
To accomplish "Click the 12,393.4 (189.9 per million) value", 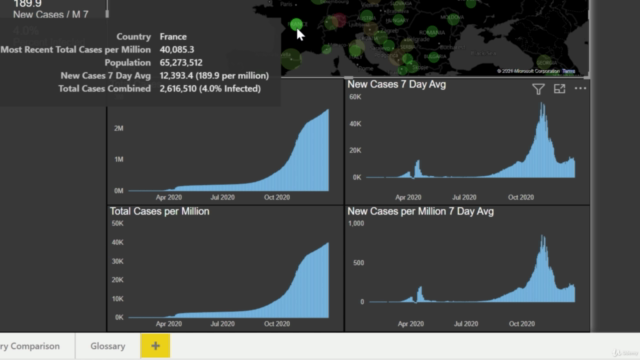I will 214,76.
